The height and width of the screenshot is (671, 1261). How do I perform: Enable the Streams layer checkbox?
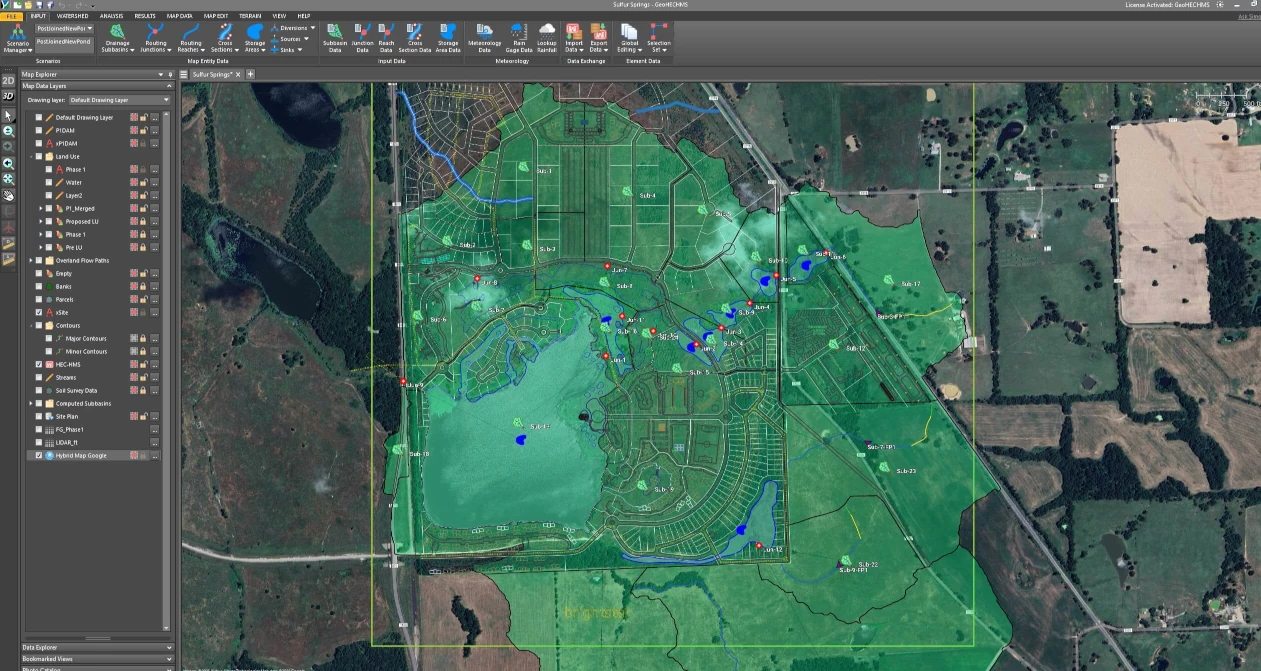point(39,378)
